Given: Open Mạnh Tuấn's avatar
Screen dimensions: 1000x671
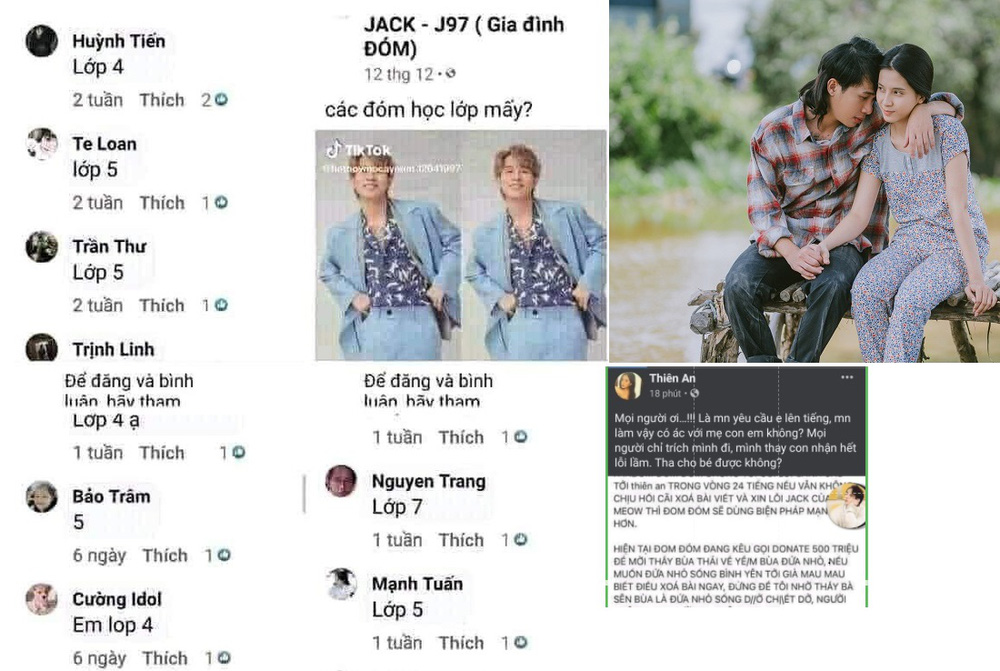Looking at the screenshot, I should tap(341, 584).
